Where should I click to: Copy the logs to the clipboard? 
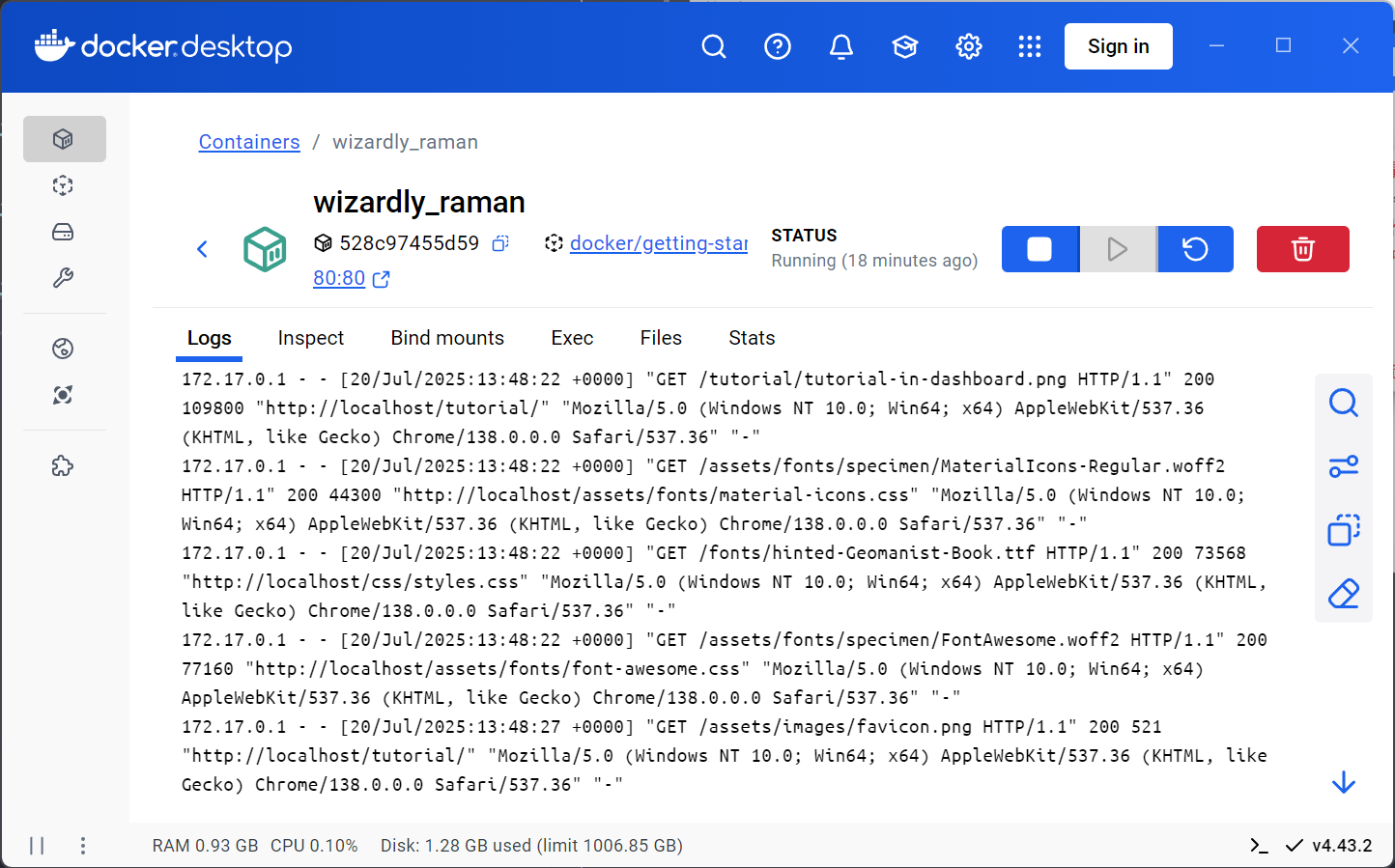tap(1344, 530)
